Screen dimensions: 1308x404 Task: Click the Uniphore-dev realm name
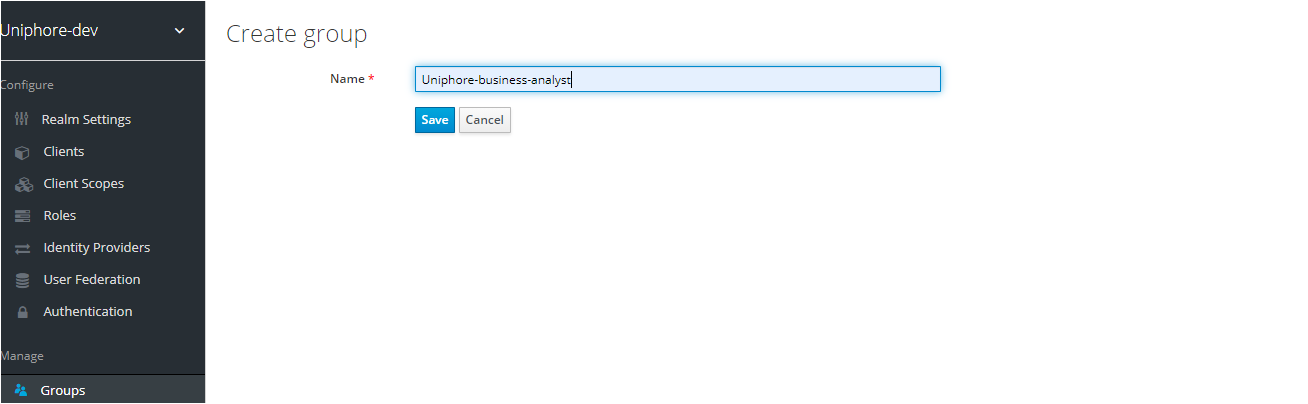pyautogui.click(x=49, y=30)
